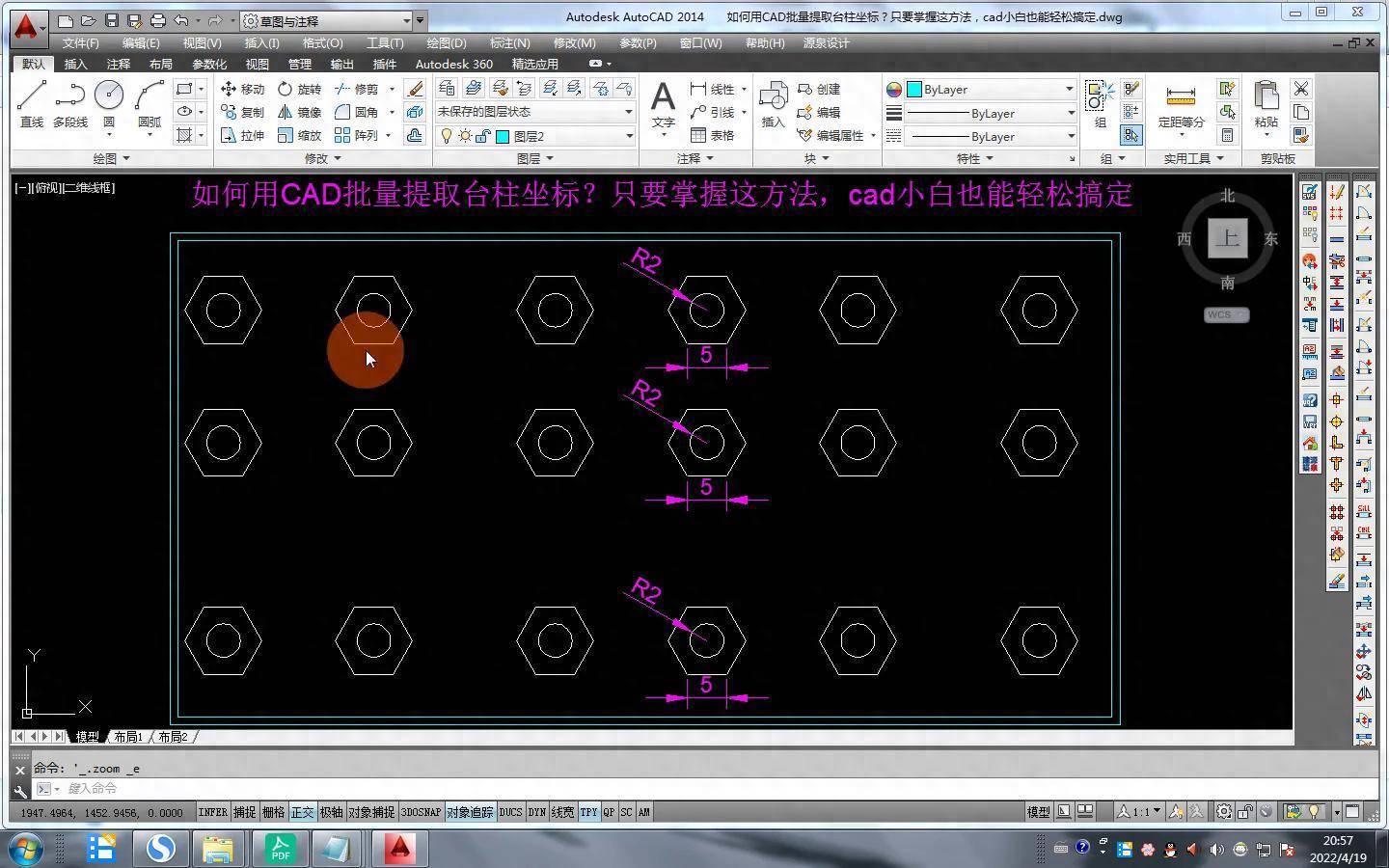The height and width of the screenshot is (868, 1389).
Task: Open the 定距等分 measure tool
Action: (x=1181, y=105)
